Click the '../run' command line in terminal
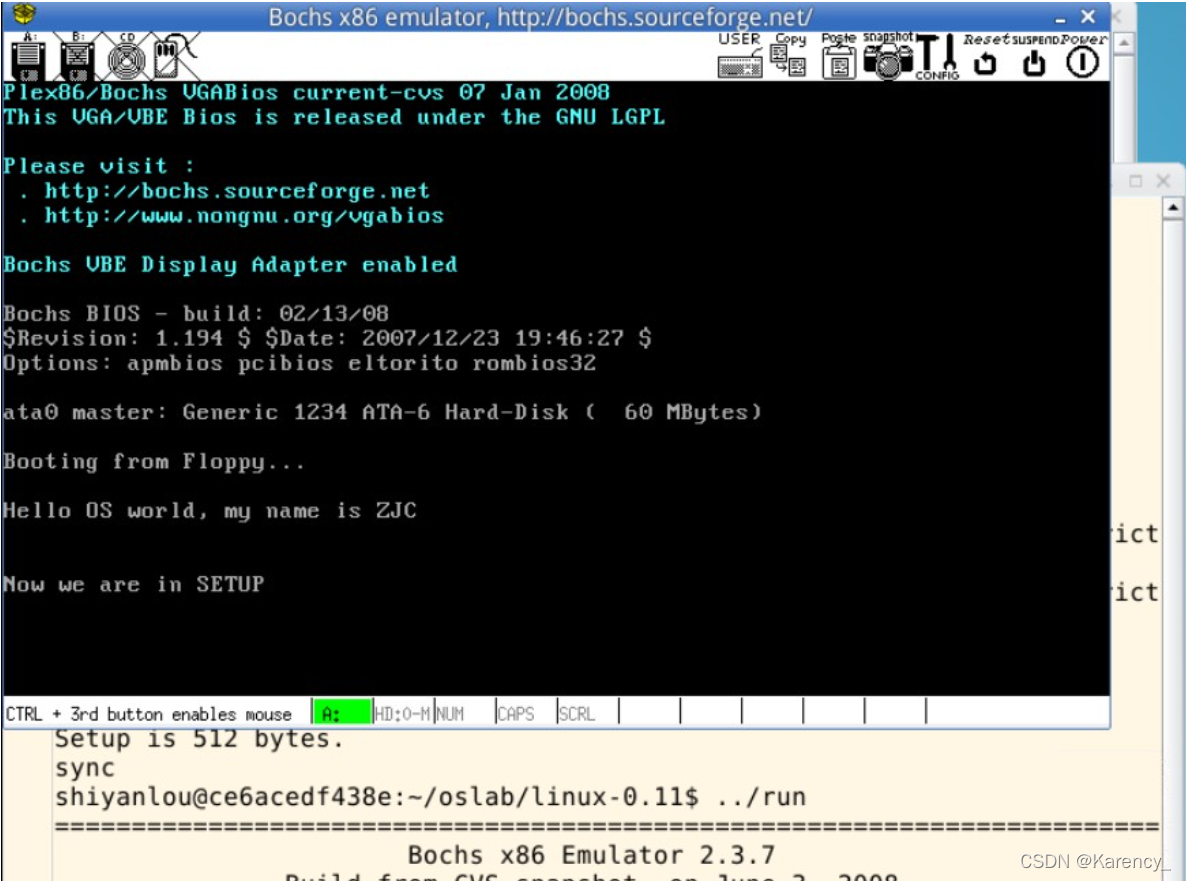 tap(430, 797)
